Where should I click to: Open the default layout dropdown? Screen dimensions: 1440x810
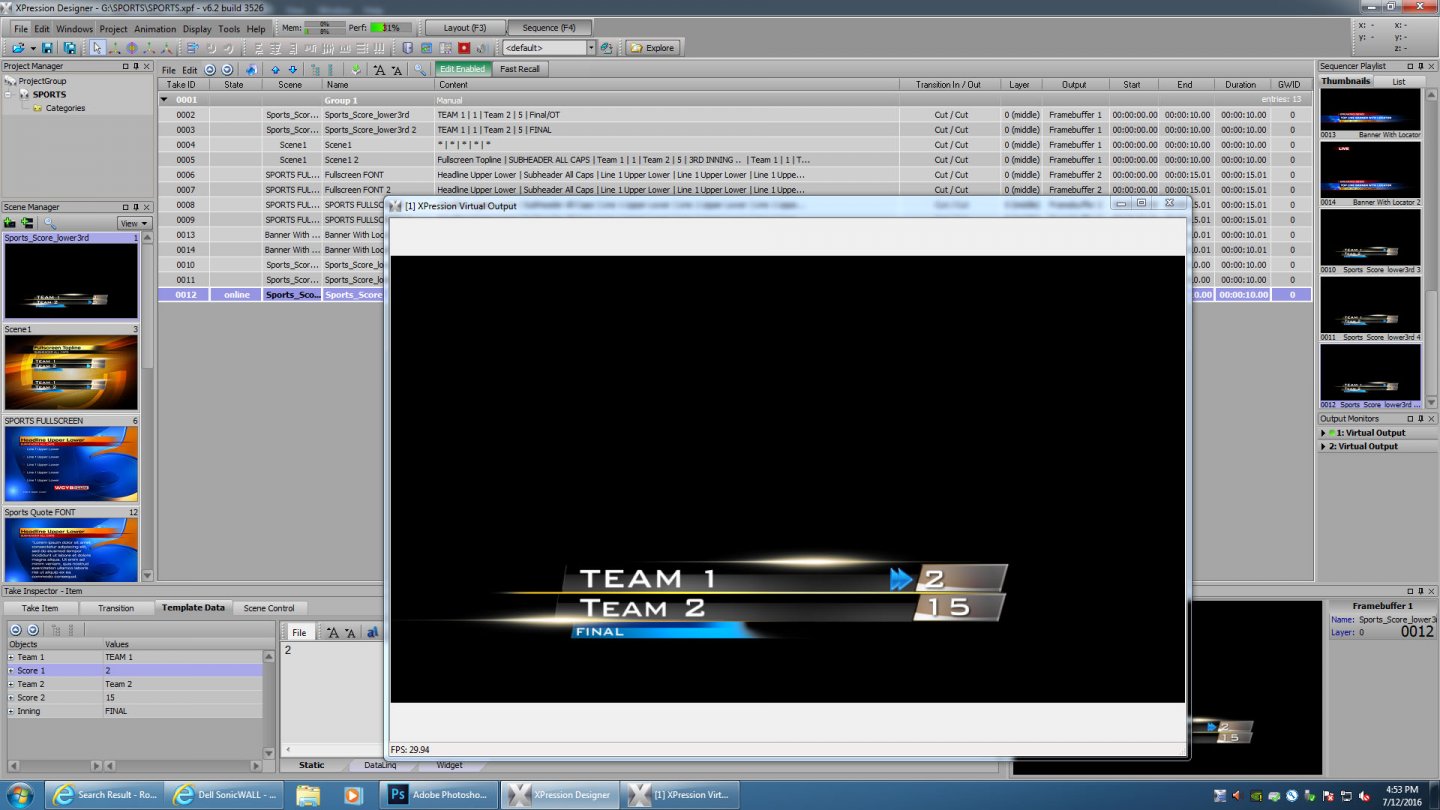(591, 48)
